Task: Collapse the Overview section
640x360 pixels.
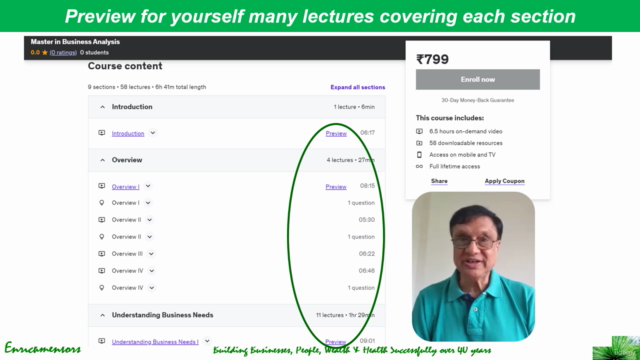Action: (x=102, y=160)
